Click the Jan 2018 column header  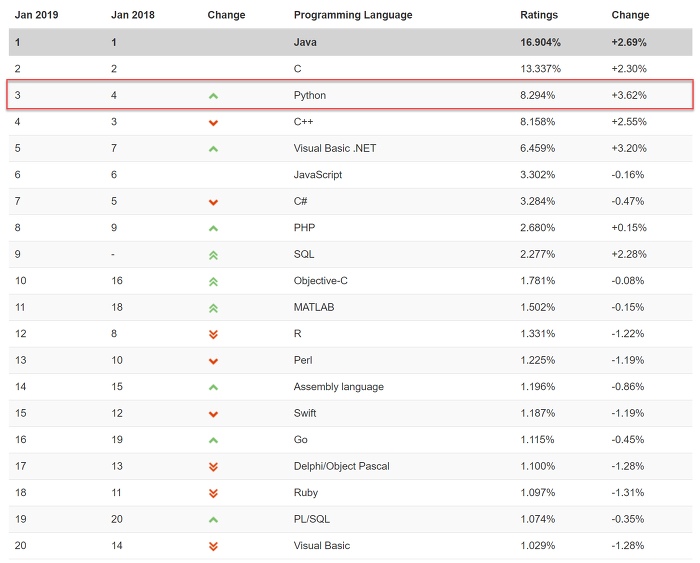click(x=133, y=15)
